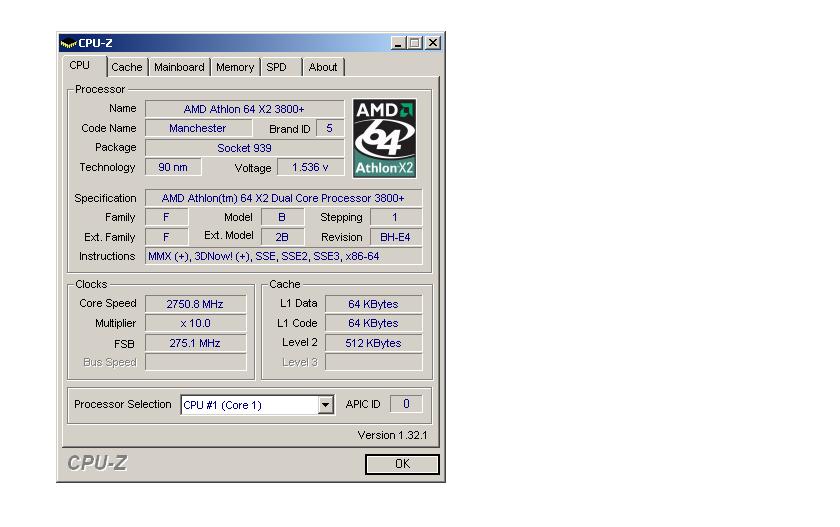Click the Code Name value Manchester
The image size is (840, 527).
[198, 129]
